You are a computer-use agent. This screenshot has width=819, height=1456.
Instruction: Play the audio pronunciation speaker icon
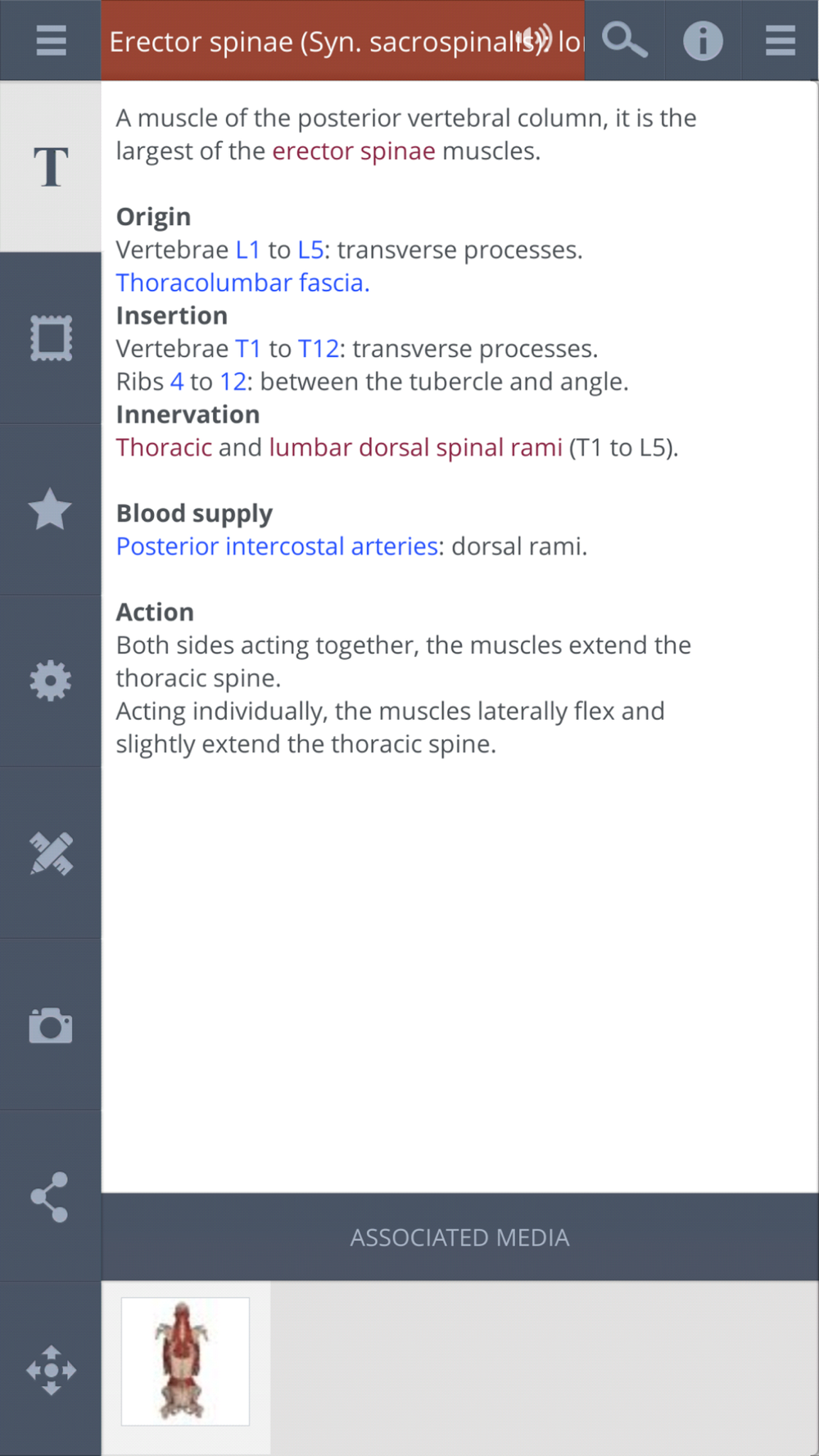point(535,38)
